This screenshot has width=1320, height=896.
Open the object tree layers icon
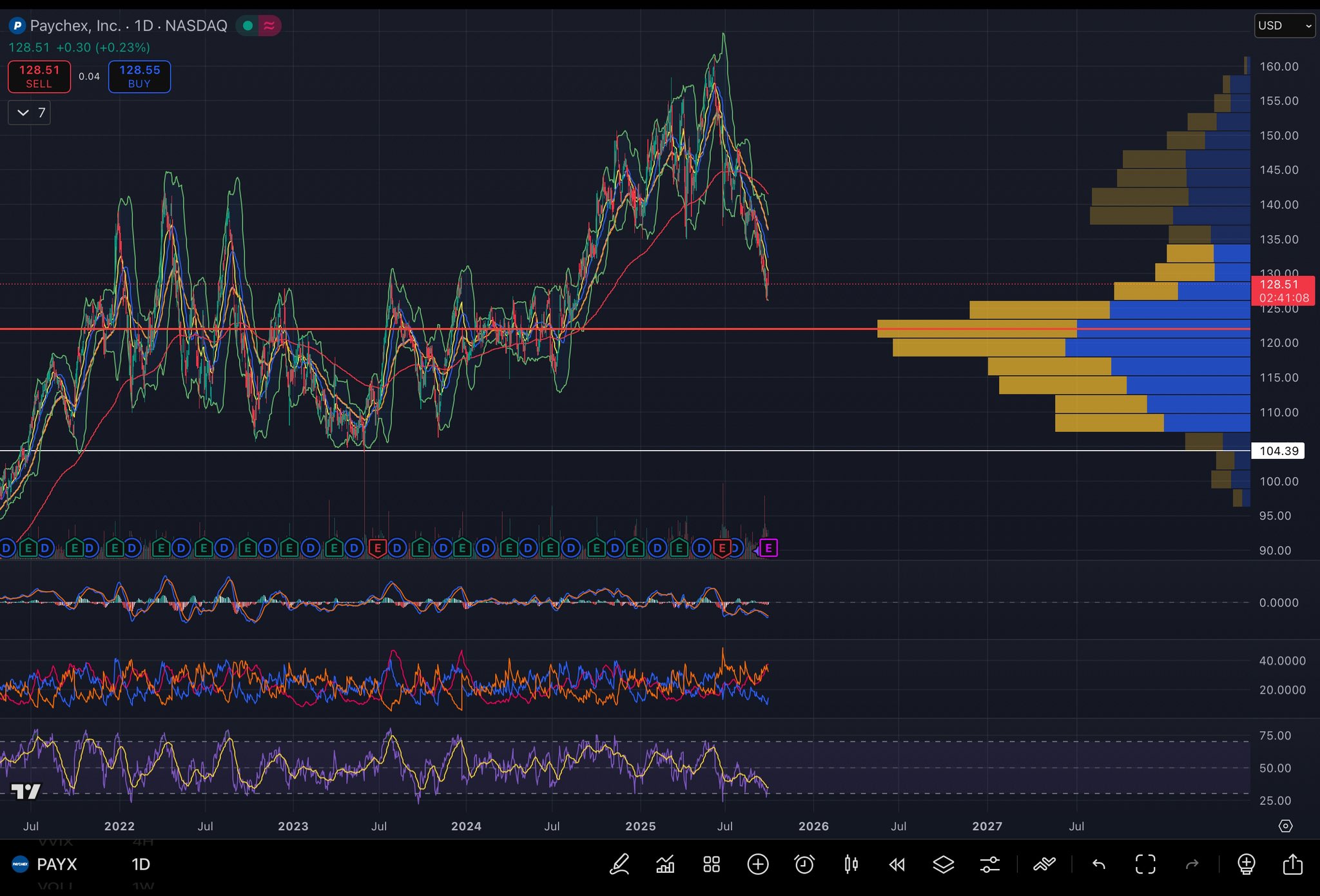944,864
